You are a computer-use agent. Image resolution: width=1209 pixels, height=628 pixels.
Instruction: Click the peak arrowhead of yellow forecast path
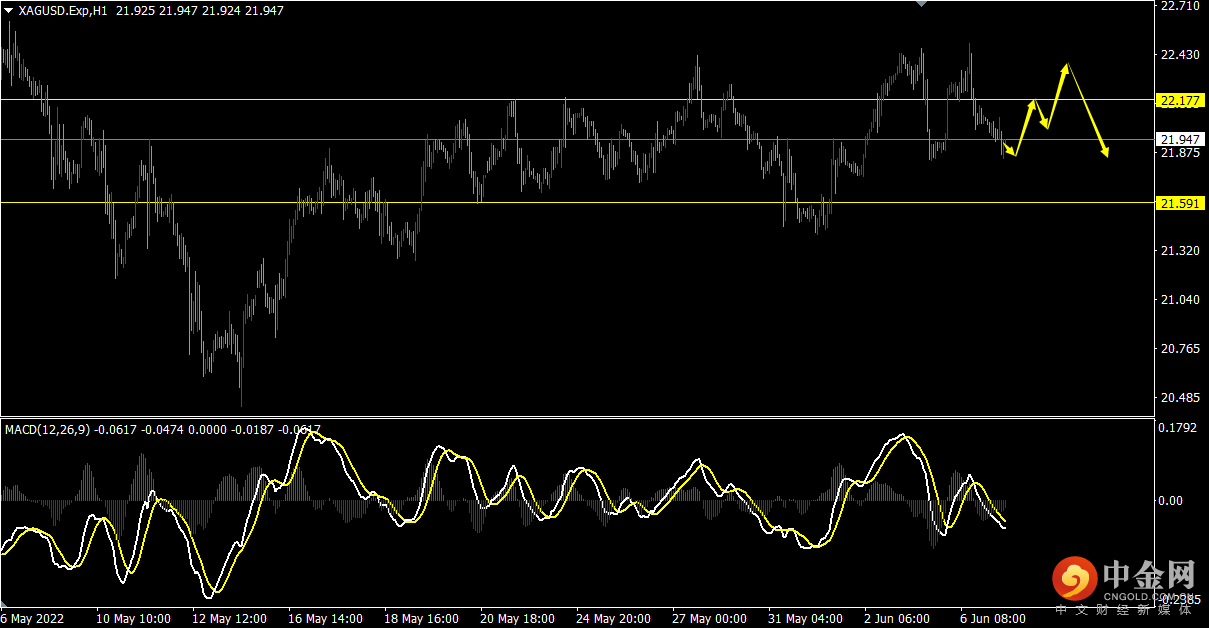(x=1066, y=68)
